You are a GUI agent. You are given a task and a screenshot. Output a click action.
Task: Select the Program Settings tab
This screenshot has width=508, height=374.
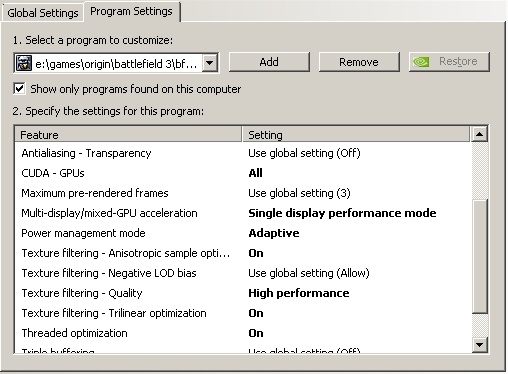131,11
